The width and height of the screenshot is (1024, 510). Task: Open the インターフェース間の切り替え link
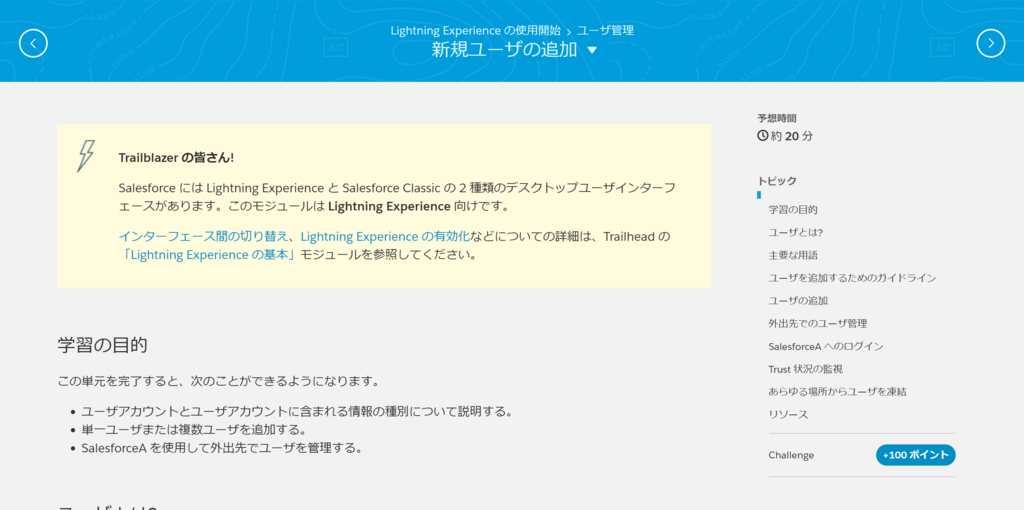(204, 236)
